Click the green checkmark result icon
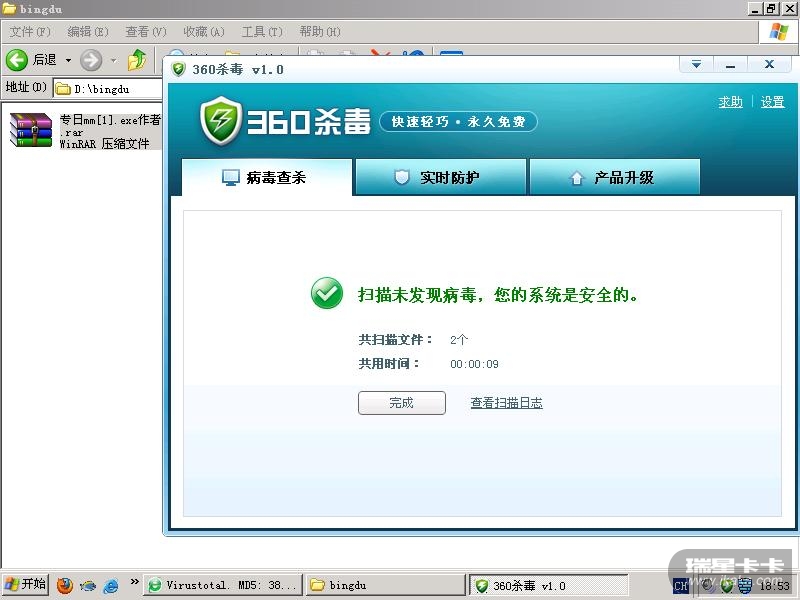Image resolution: width=800 pixels, height=600 pixels. tap(327, 293)
